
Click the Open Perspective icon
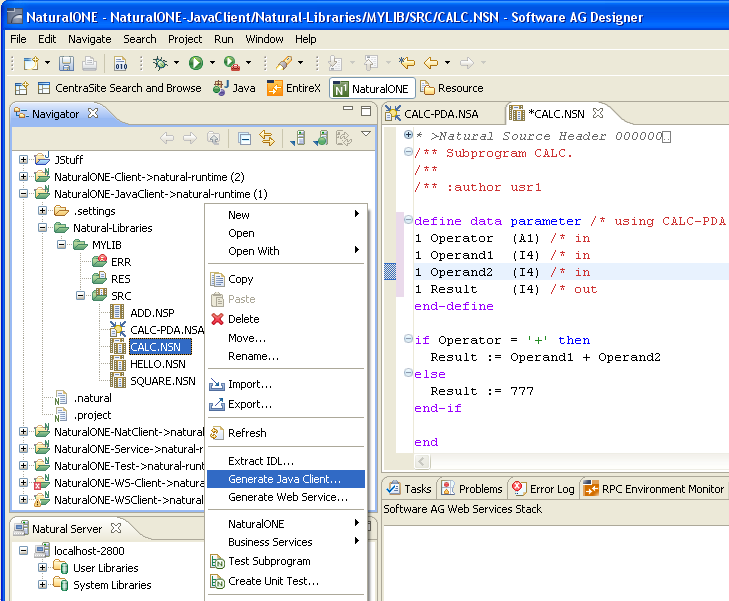click(21, 88)
